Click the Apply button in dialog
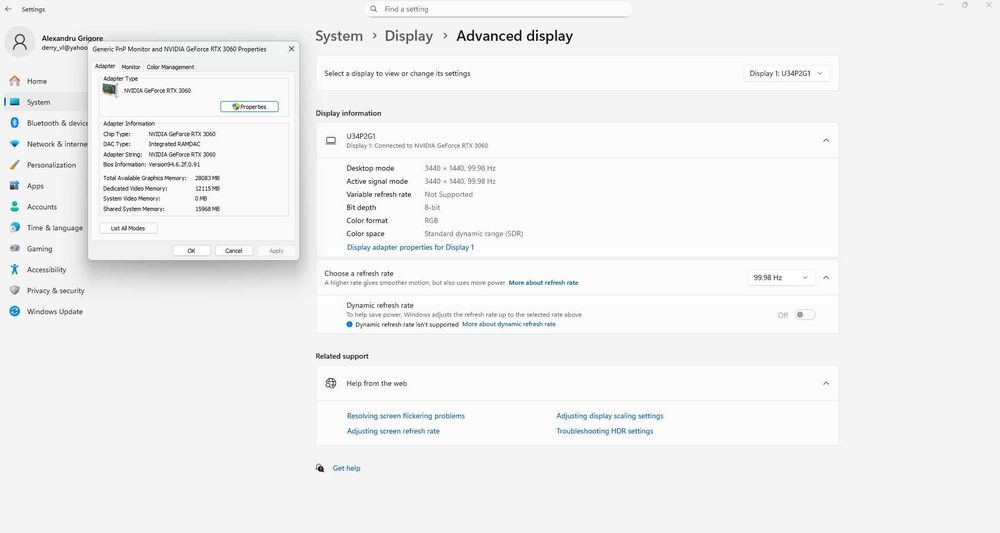Viewport: 1000px width, 533px height. [x=276, y=251]
